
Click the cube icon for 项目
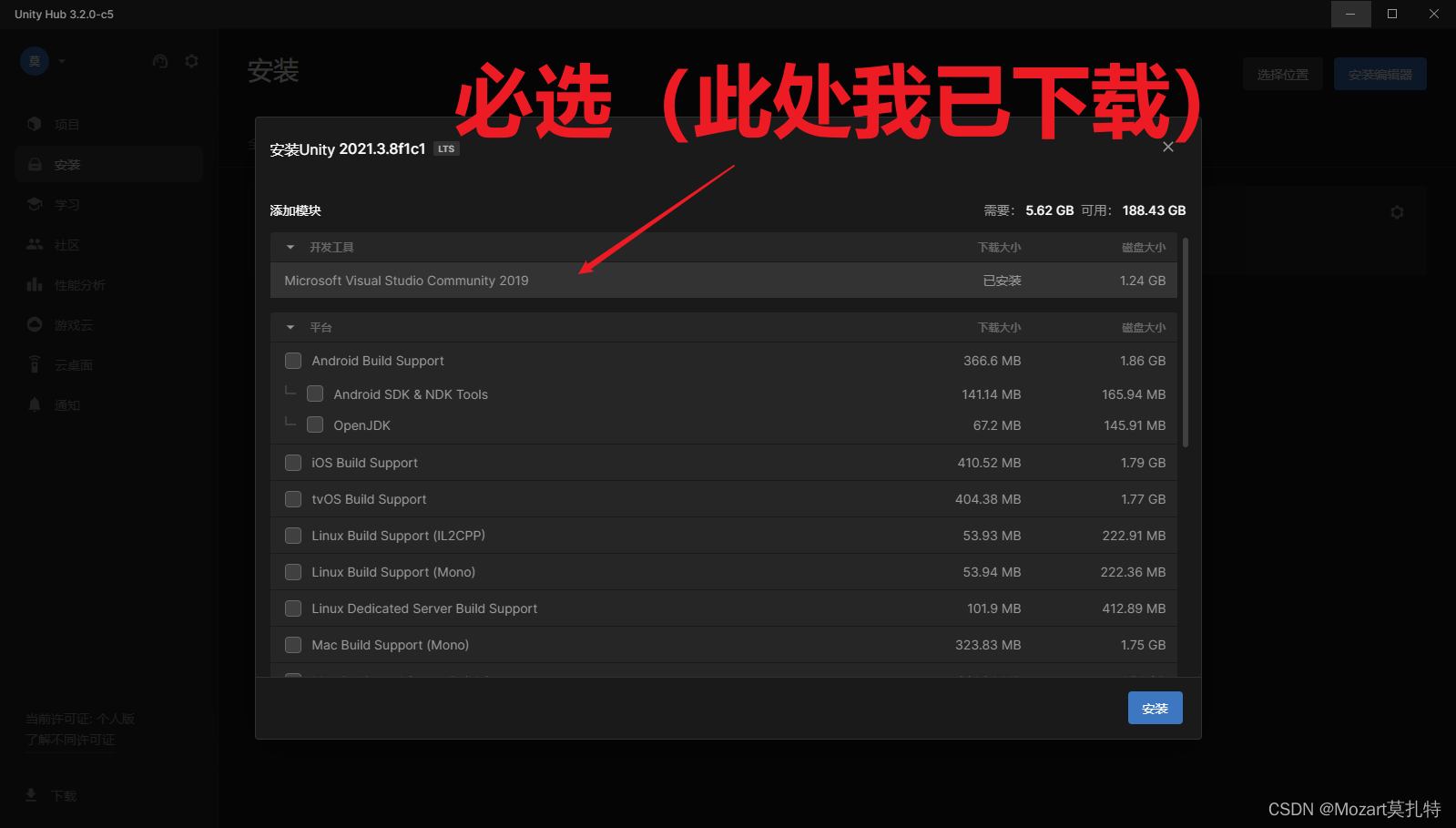[35, 124]
